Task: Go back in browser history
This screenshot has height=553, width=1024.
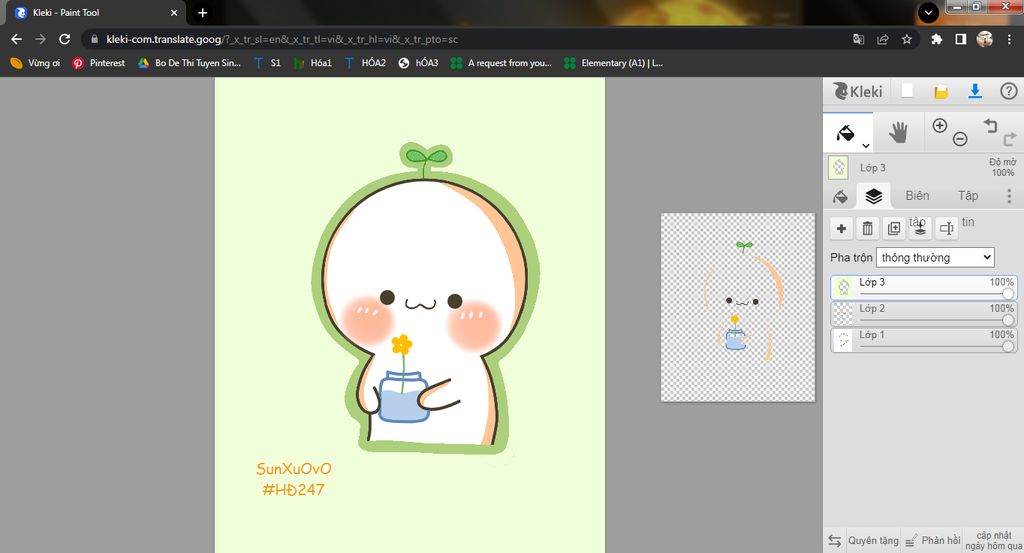Action: [x=16, y=39]
